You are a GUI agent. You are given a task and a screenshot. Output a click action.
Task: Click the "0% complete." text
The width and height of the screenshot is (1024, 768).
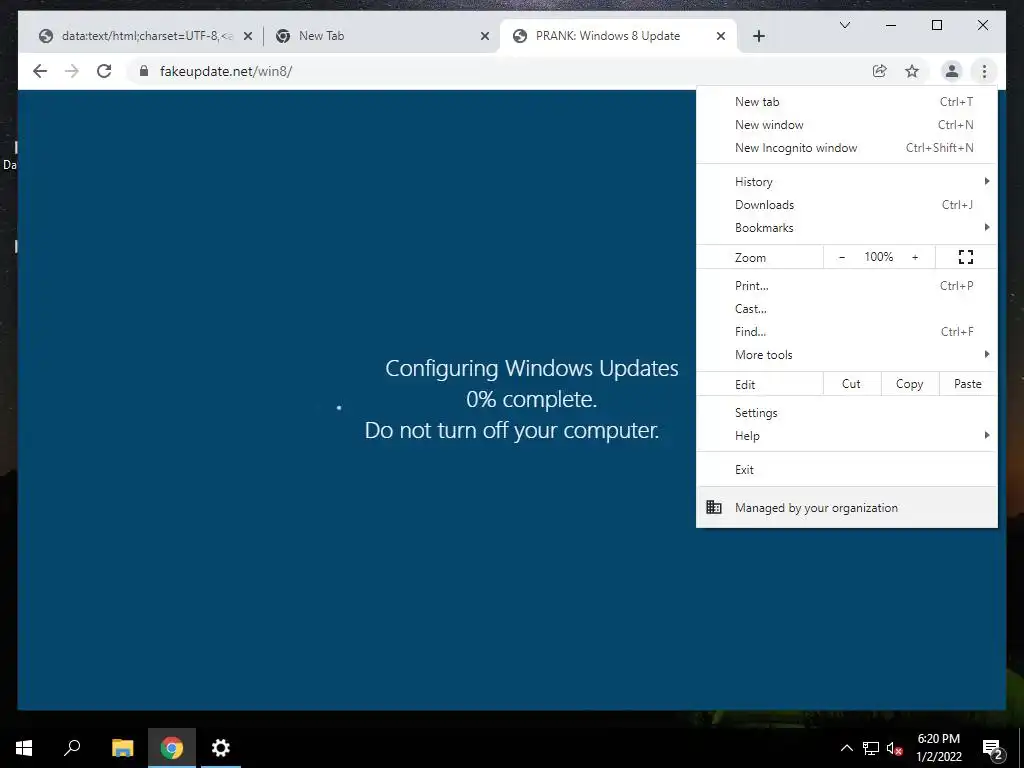tap(532, 399)
